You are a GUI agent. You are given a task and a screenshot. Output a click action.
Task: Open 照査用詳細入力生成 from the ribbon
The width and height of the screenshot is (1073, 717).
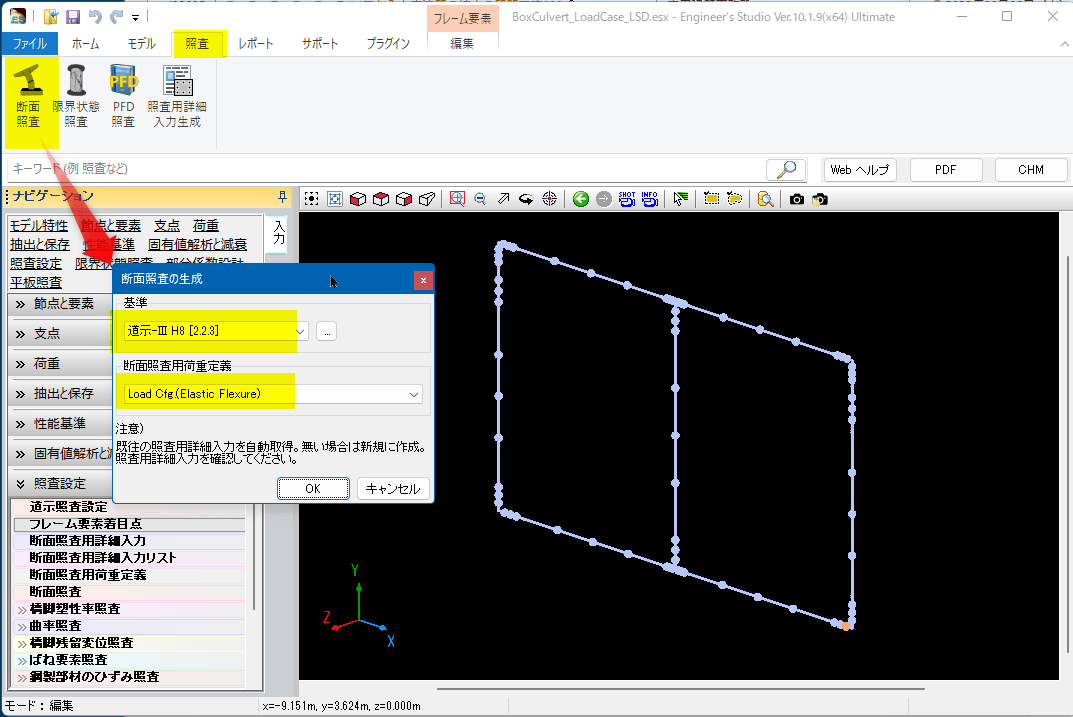177,96
